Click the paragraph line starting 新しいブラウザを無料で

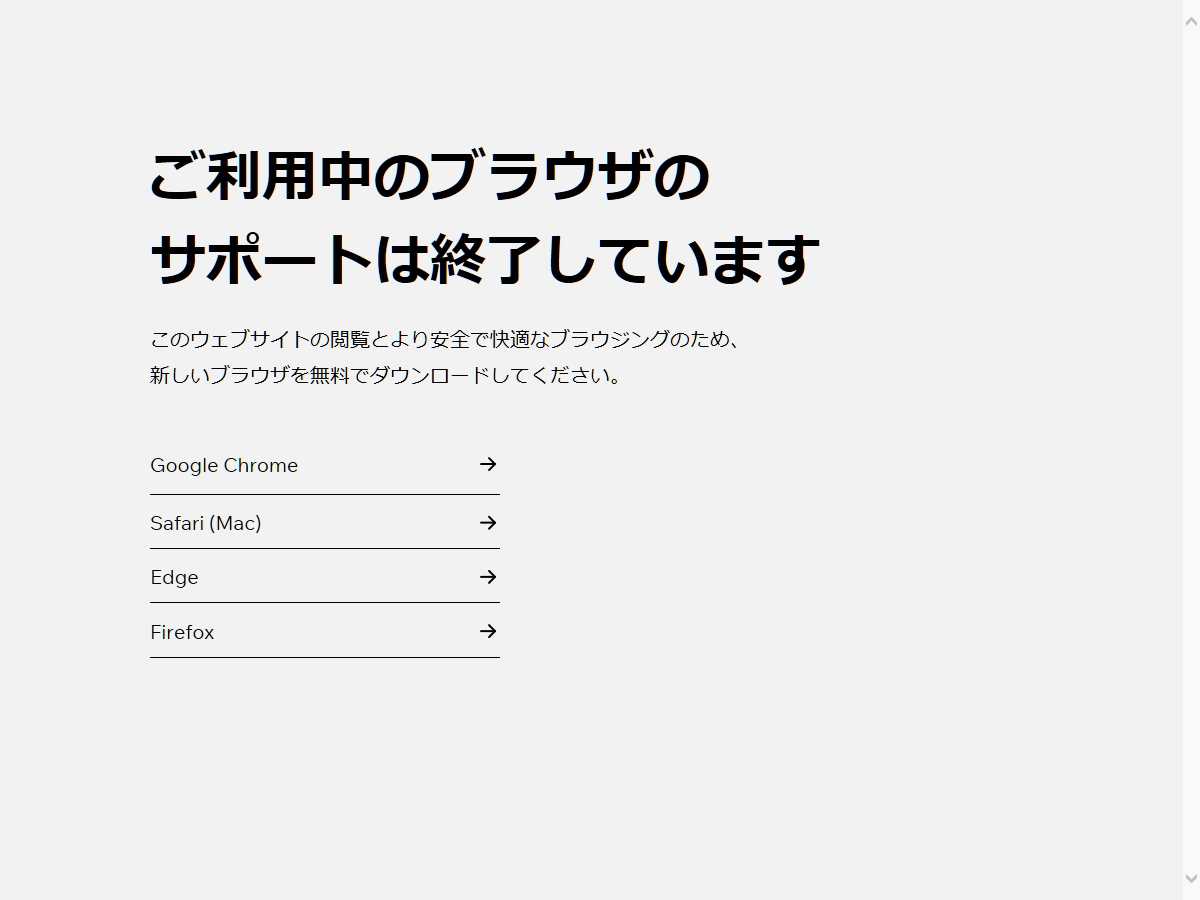pos(386,376)
